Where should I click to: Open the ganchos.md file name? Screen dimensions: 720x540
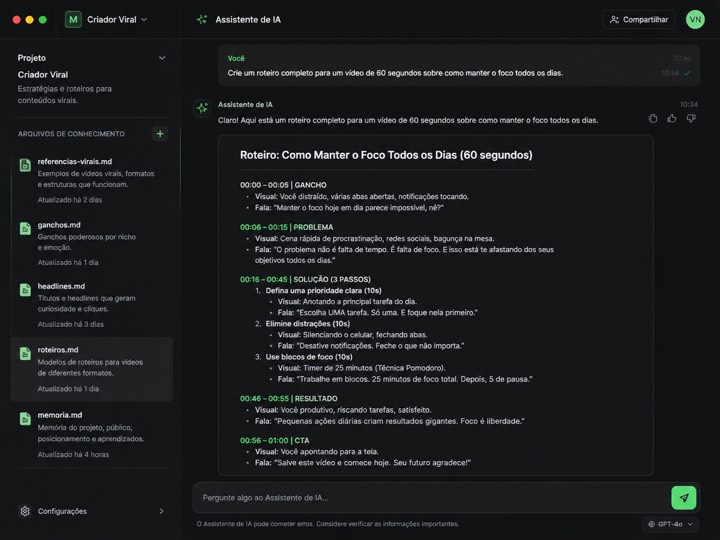pos(59,225)
